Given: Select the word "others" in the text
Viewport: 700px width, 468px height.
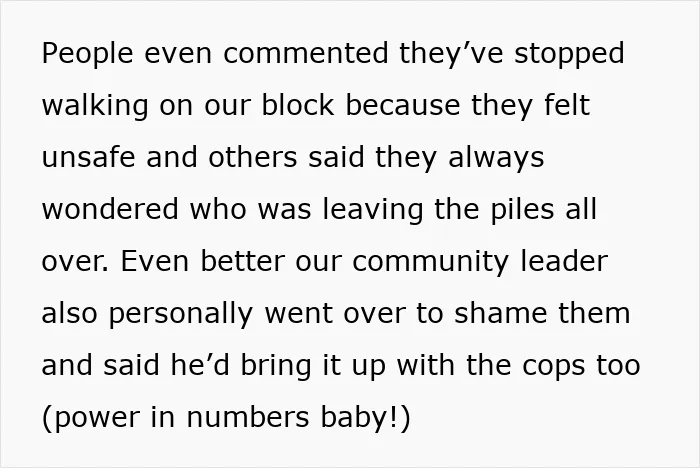Looking at the screenshot, I should 253,157.
